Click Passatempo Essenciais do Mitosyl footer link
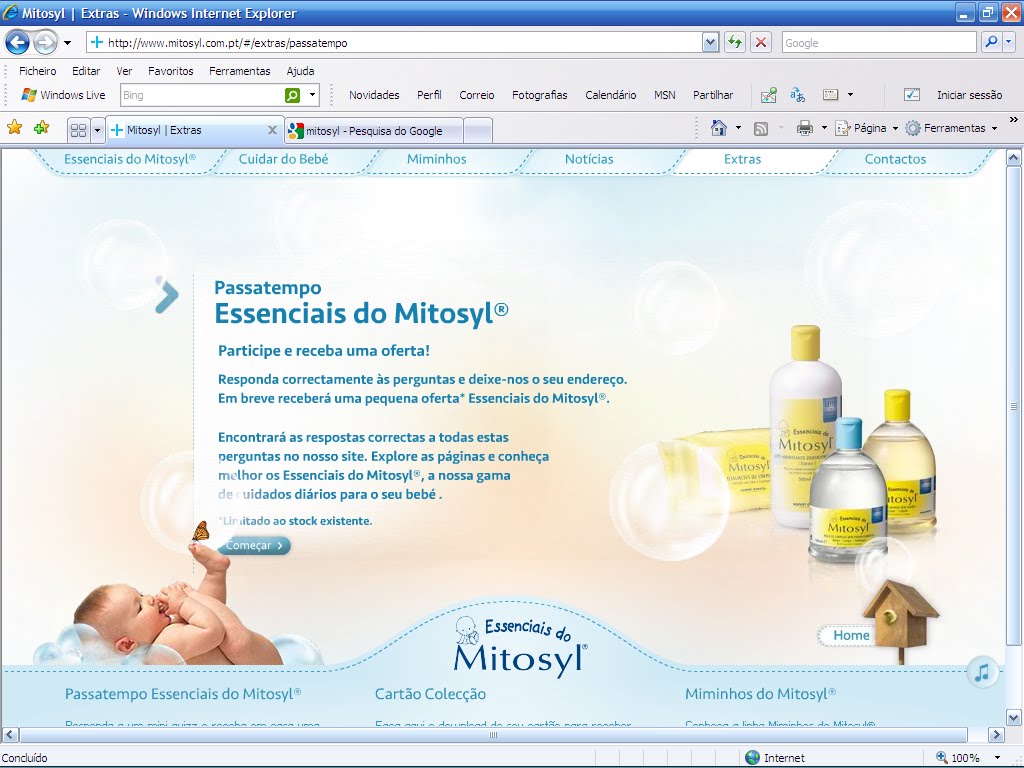The image size is (1024, 768). point(183,694)
